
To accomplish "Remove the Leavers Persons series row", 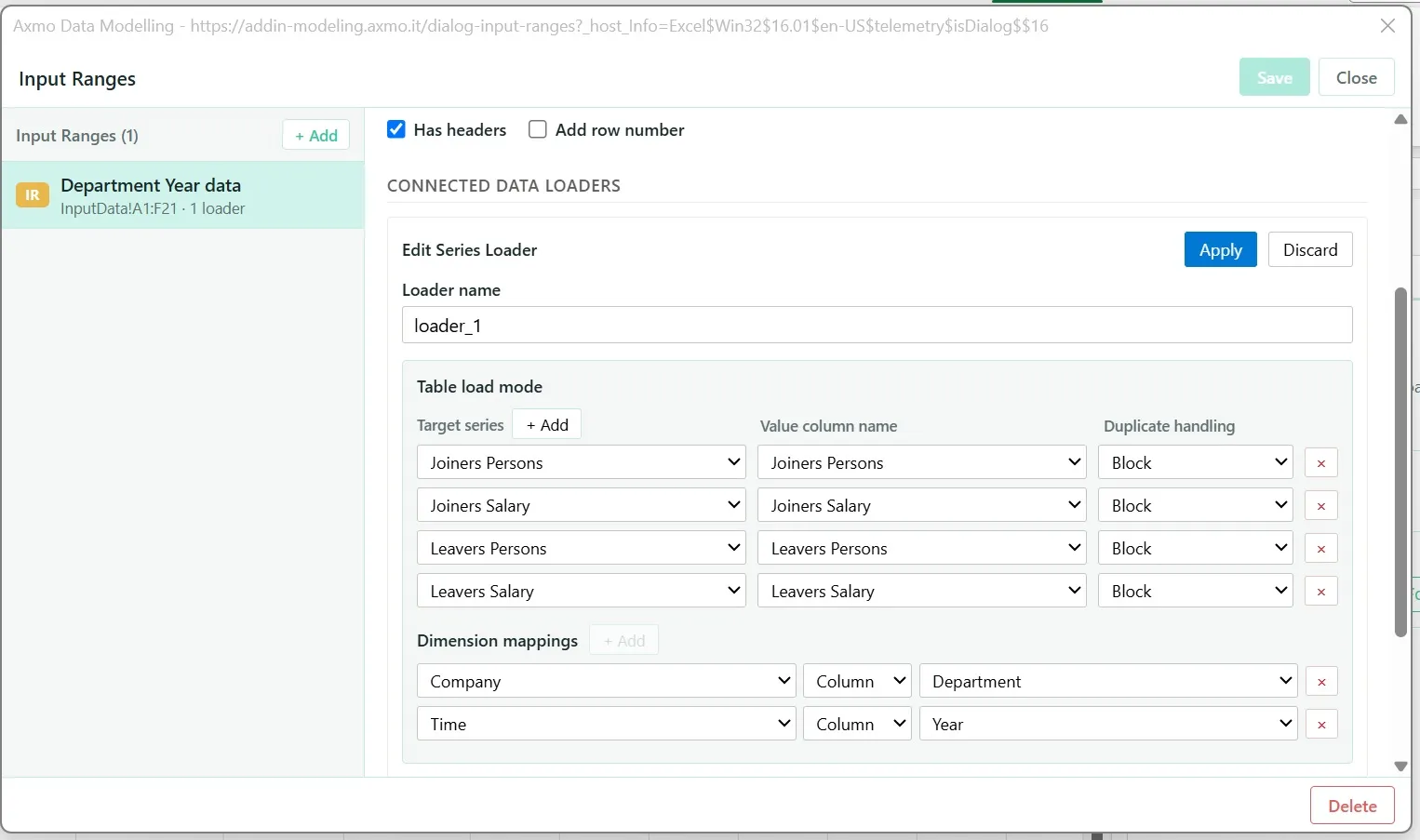I will pyautogui.click(x=1320, y=548).
